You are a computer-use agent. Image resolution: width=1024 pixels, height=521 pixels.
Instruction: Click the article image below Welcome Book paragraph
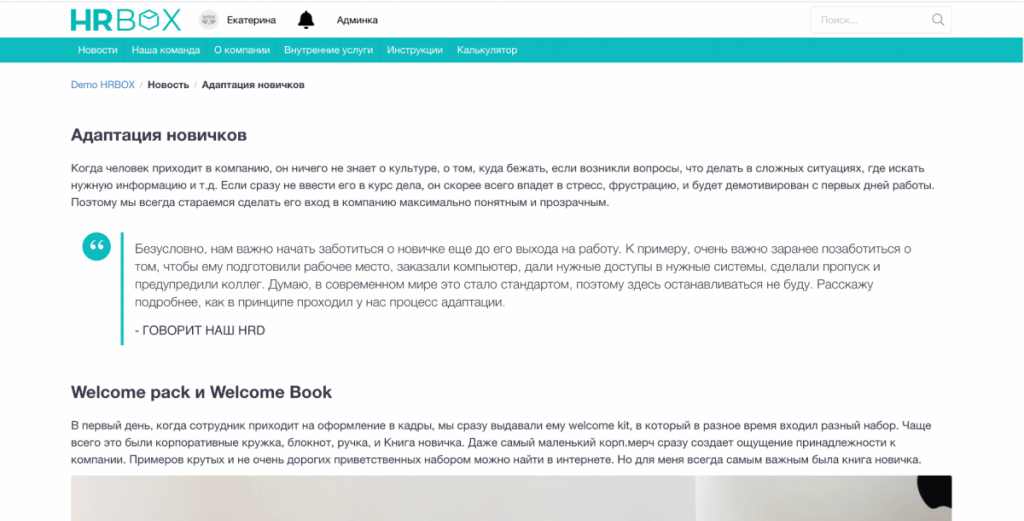coord(511,498)
